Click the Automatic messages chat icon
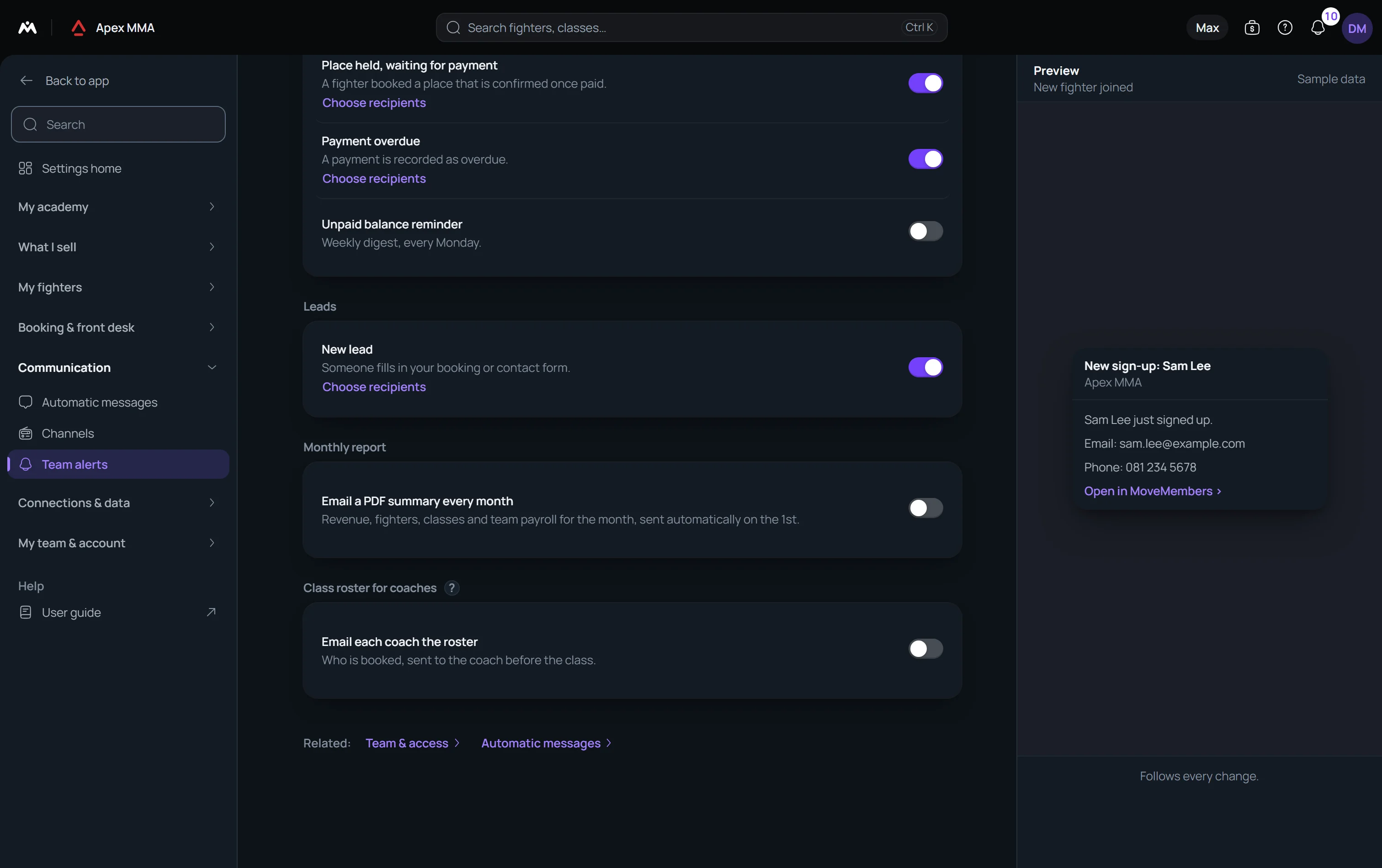 tap(25, 402)
